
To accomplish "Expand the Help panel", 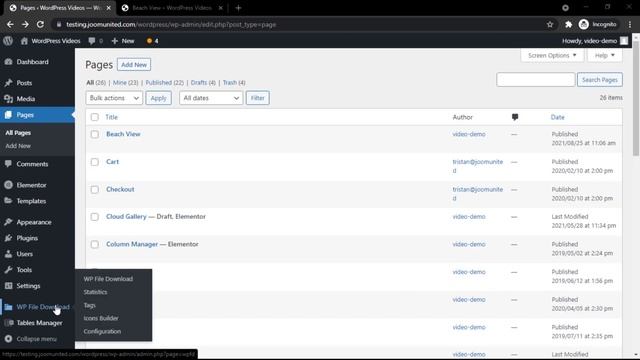I will pyautogui.click(x=604, y=56).
